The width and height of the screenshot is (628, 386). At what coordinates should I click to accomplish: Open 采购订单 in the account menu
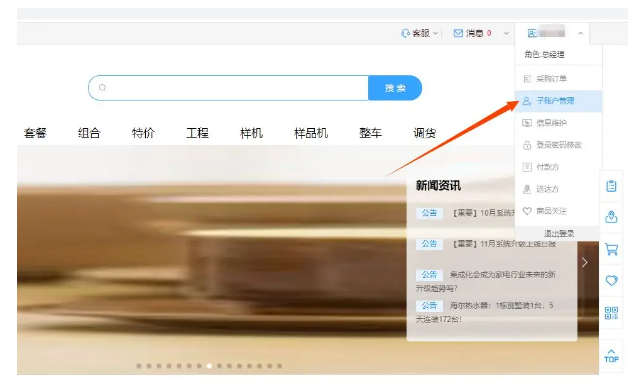(558, 78)
